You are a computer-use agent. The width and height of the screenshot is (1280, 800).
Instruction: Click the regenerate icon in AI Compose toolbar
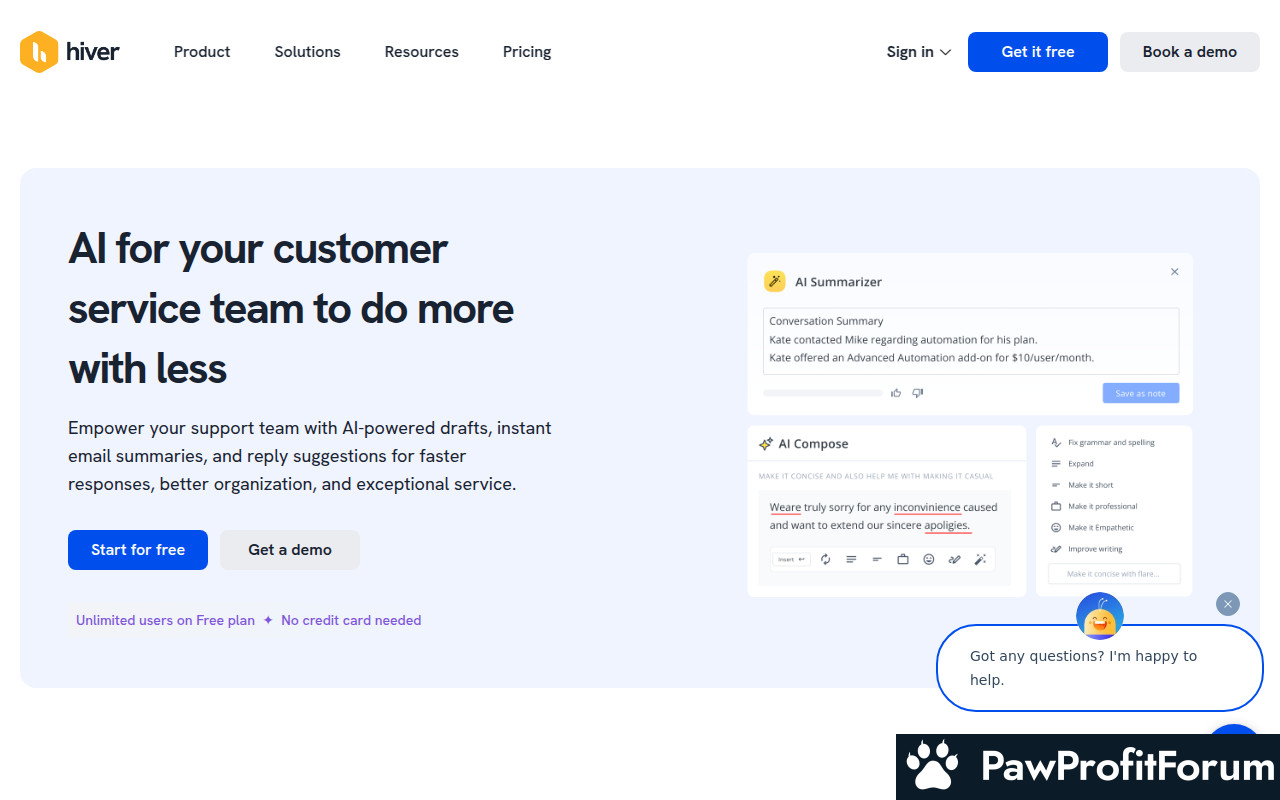tap(826, 559)
